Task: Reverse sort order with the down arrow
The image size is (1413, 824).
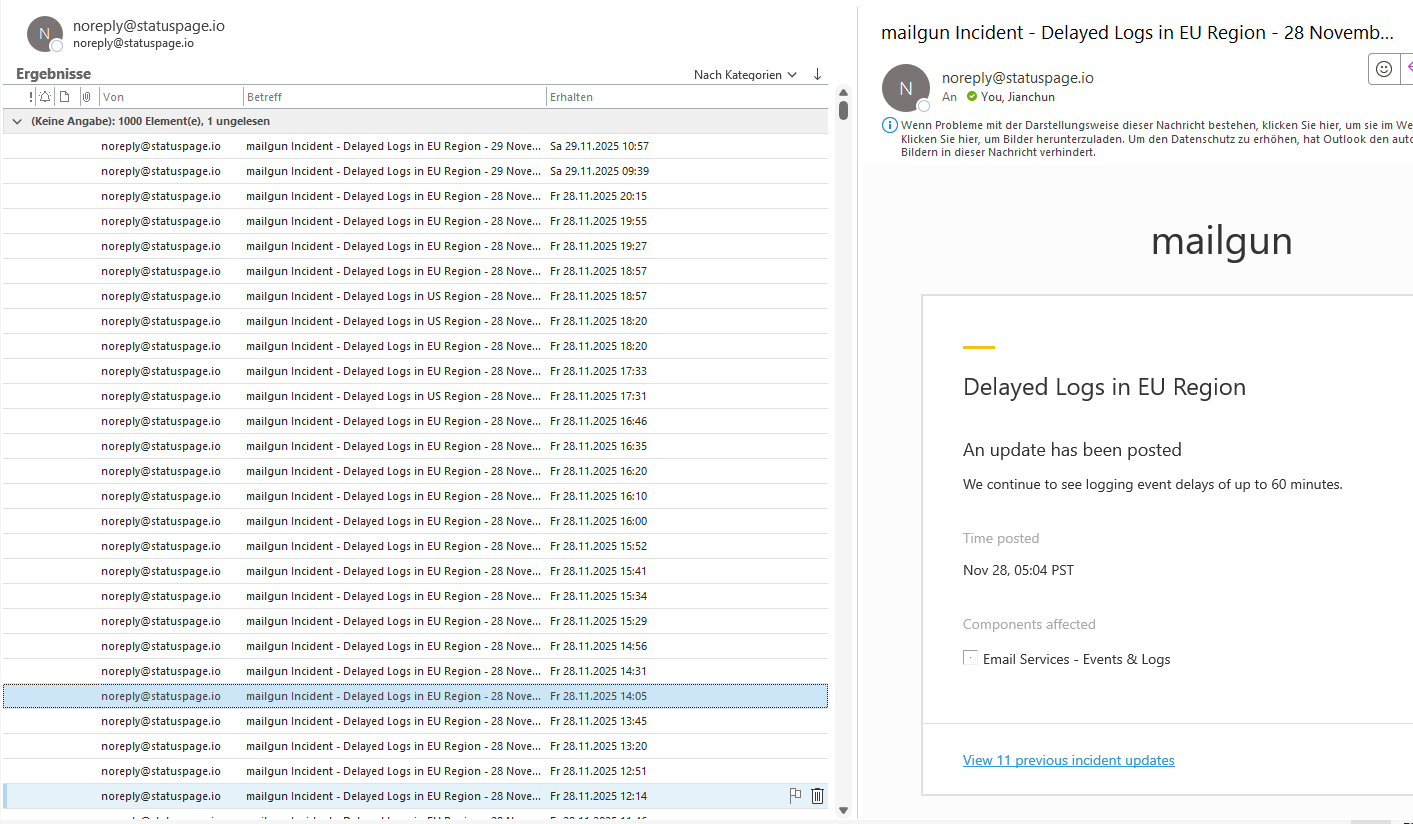Action: (x=817, y=75)
